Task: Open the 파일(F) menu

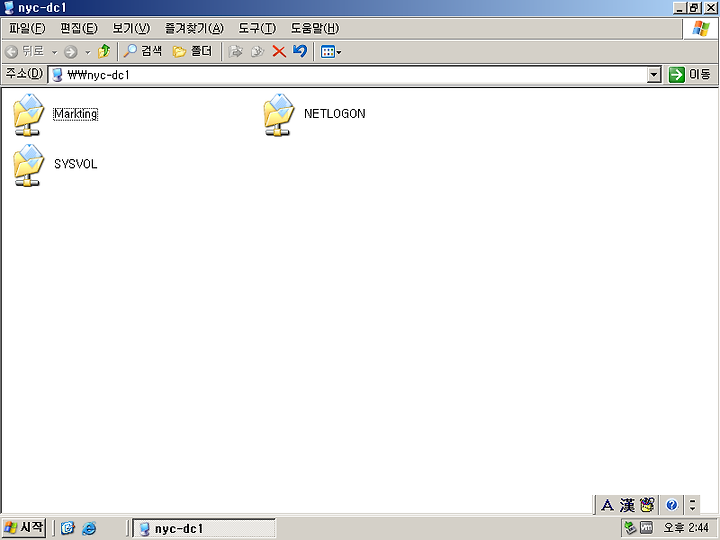Action: [x=27, y=28]
